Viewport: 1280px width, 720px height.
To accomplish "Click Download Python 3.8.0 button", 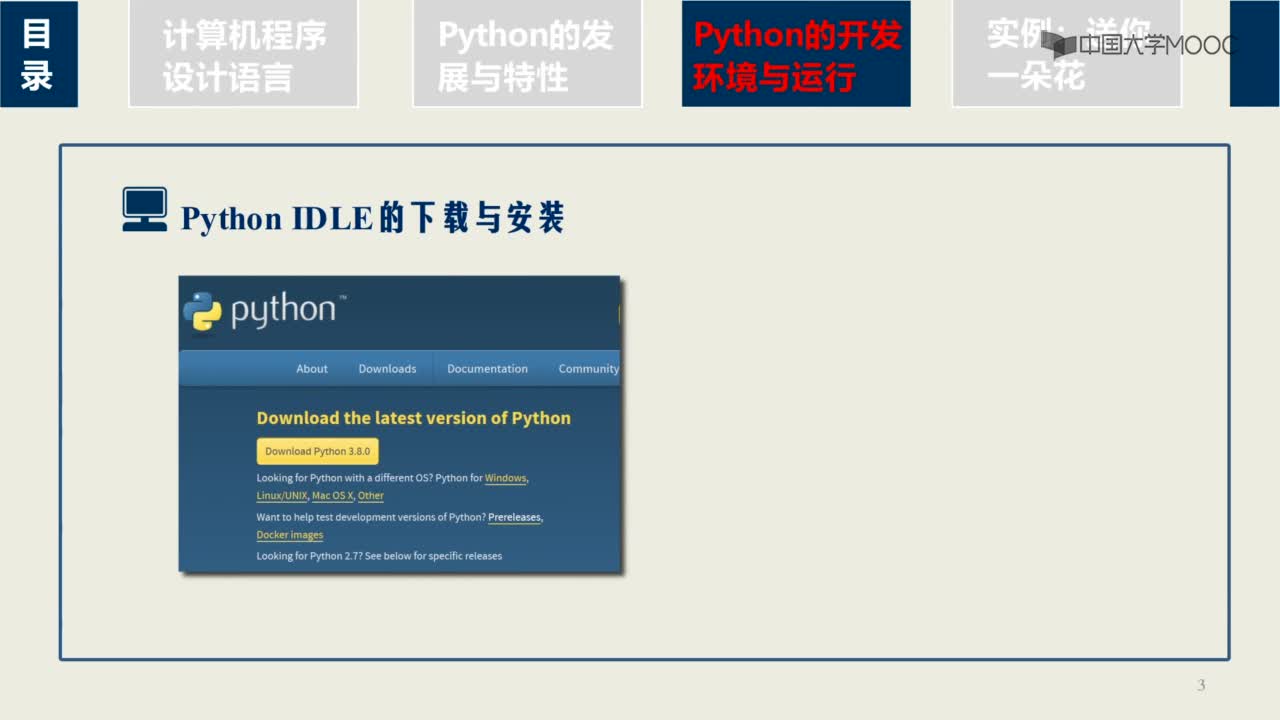I will tap(317, 451).
